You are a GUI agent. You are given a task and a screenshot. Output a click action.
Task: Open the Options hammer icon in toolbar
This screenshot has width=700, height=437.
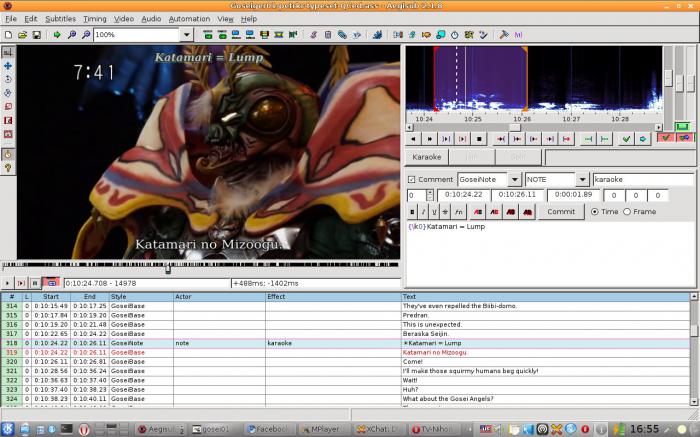pos(504,35)
